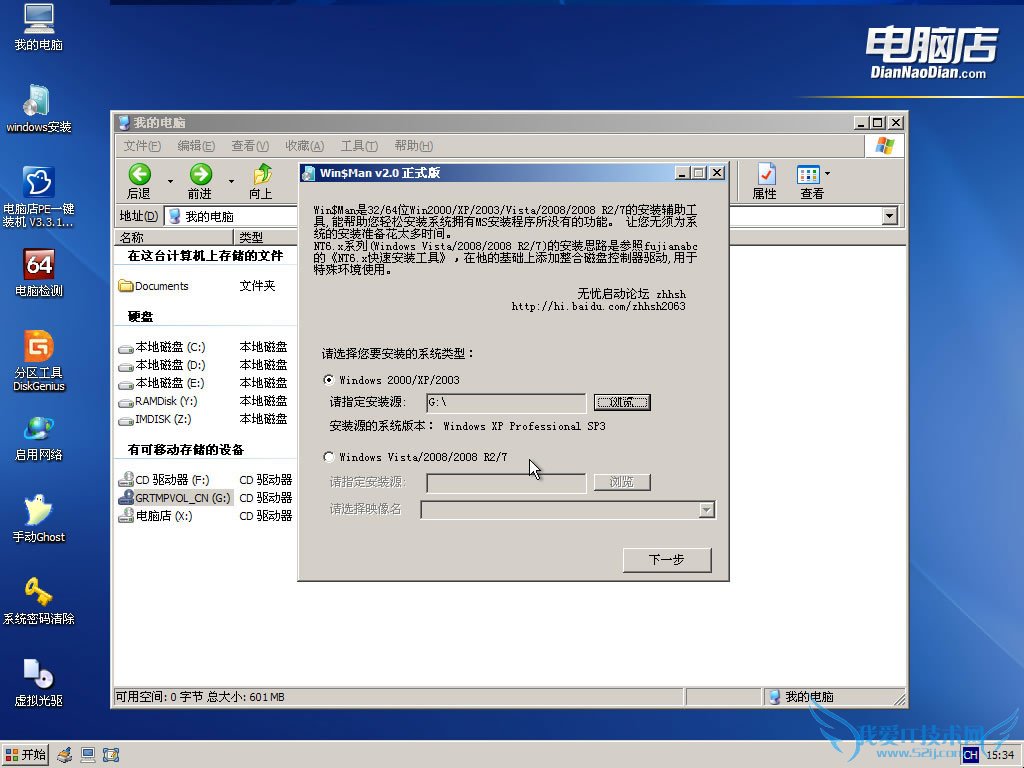Open the 前进 history dropdown arrow
The height and width of the screenshot is (768, 1024).
(x=231, y=181)
